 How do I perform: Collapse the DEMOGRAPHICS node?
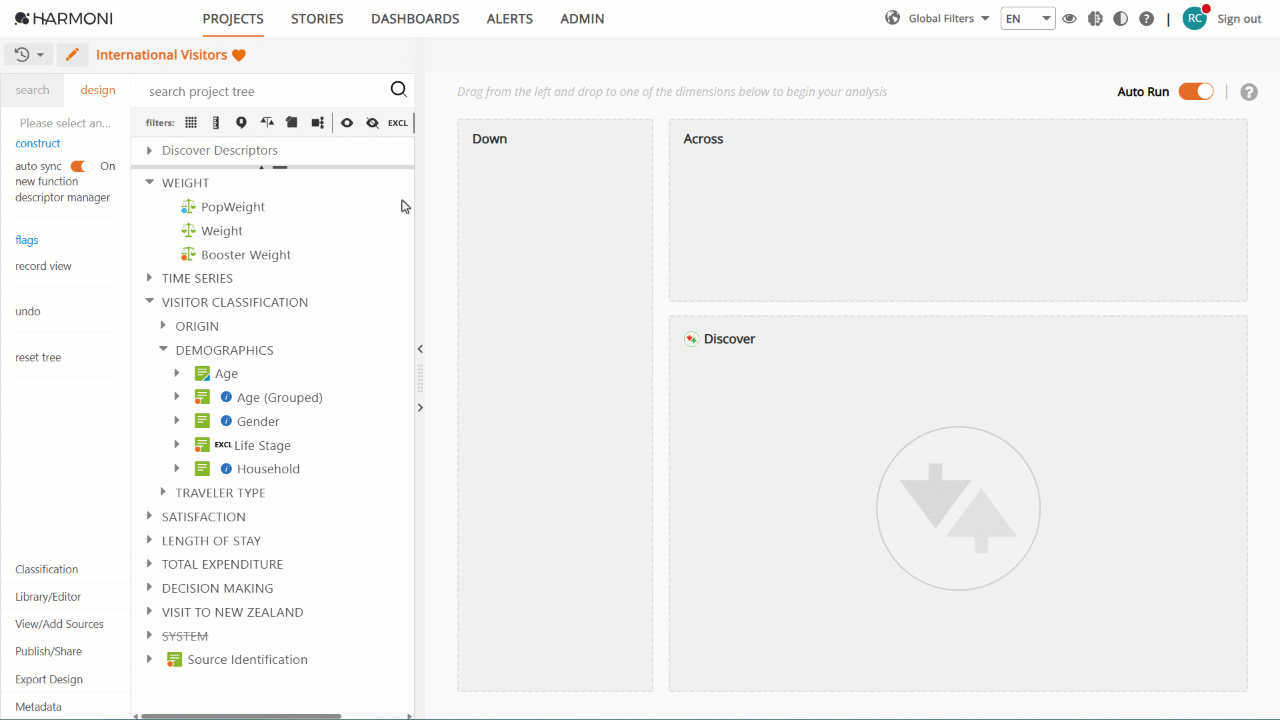click(164, 350)
